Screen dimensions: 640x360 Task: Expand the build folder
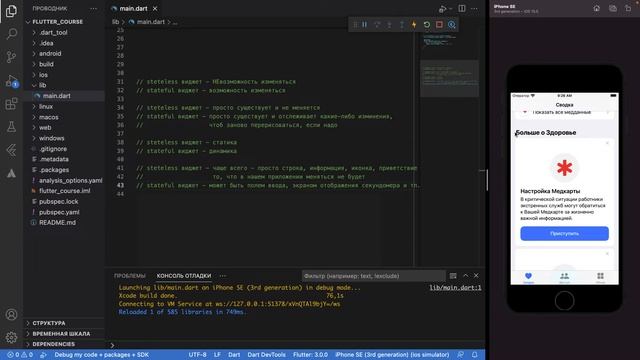pos(46,64)
